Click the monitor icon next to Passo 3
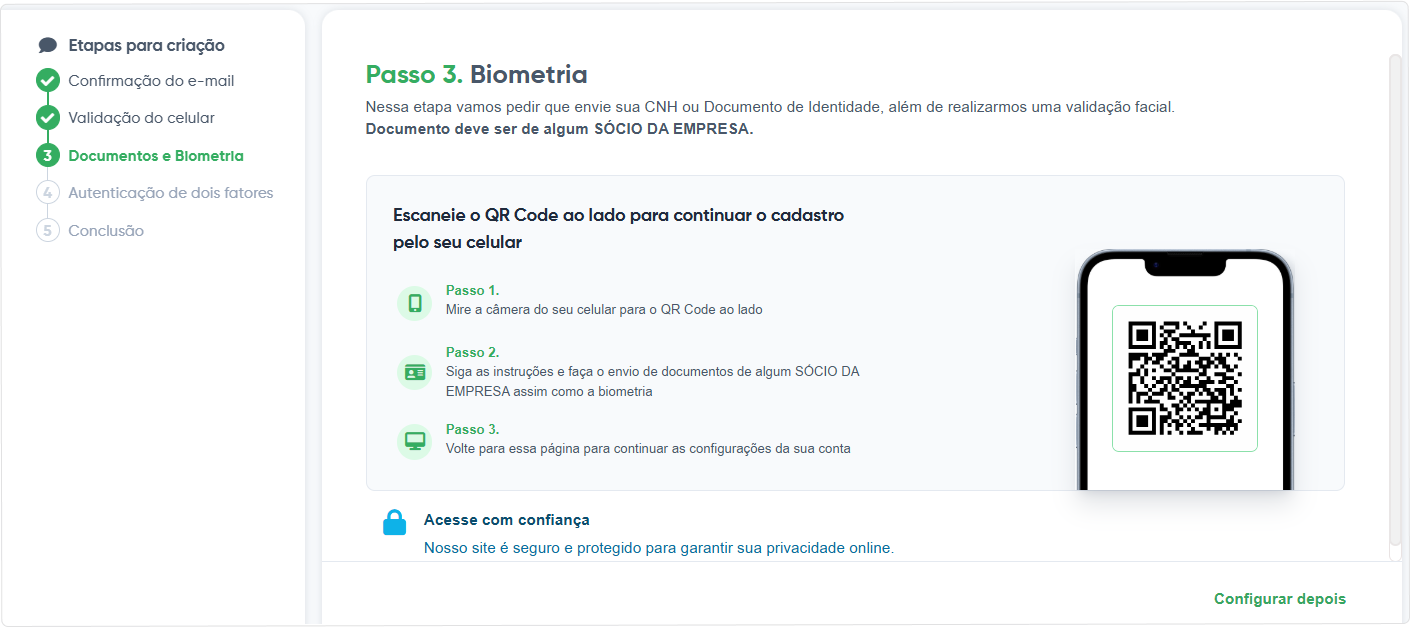Image resolution: width=1410 pixels, height=627 pixels. tap(415, 441)
